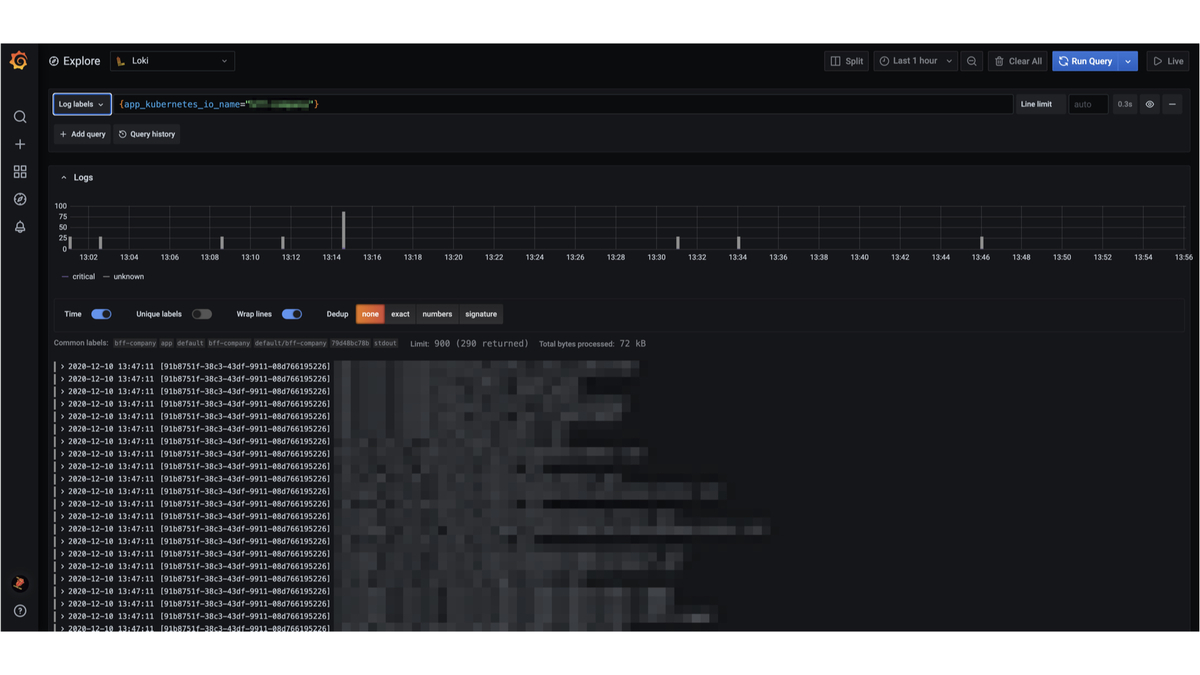
Task: Run the query with Run Query
Action: click(1085, 61)
